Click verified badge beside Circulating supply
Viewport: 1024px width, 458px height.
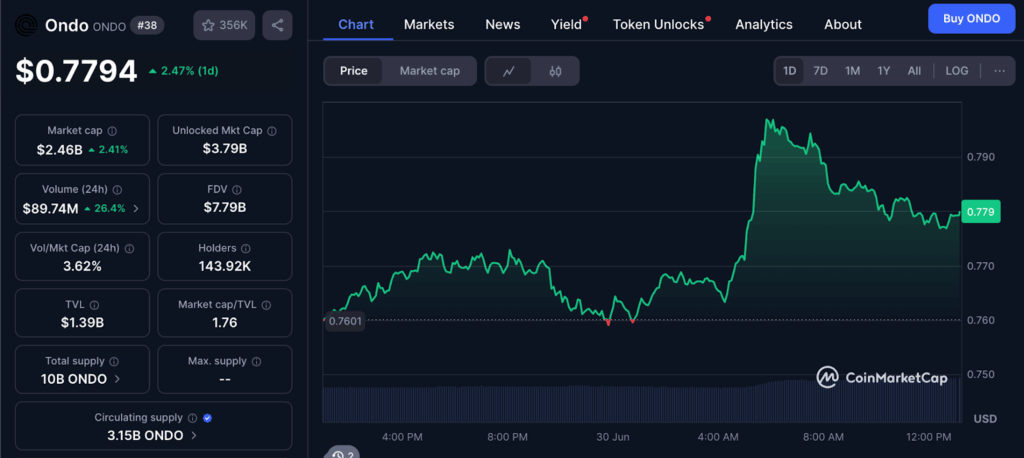point(207,418)
